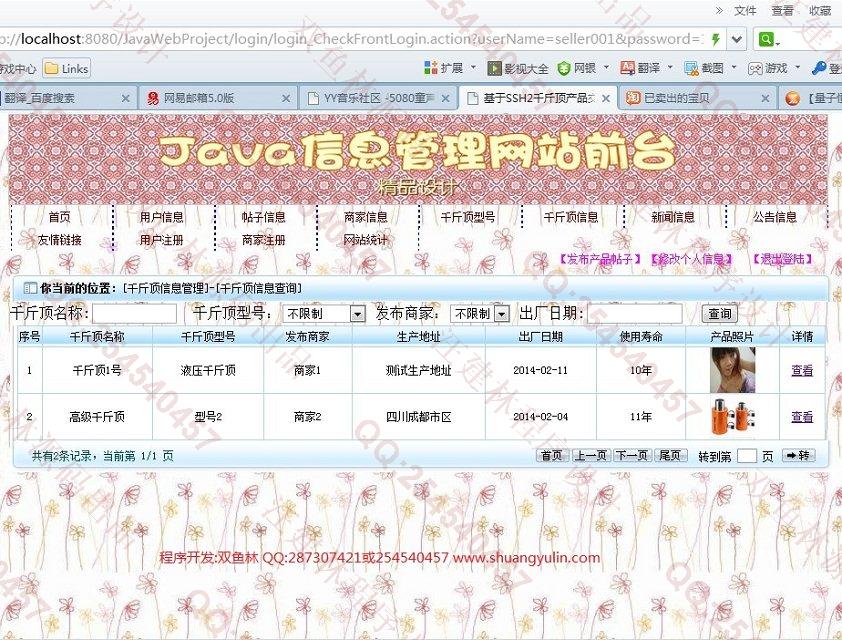The width and height of the screenshot is (842, 640).
Task: Click the 尾页 button
Action: click(x=670, y=455)
